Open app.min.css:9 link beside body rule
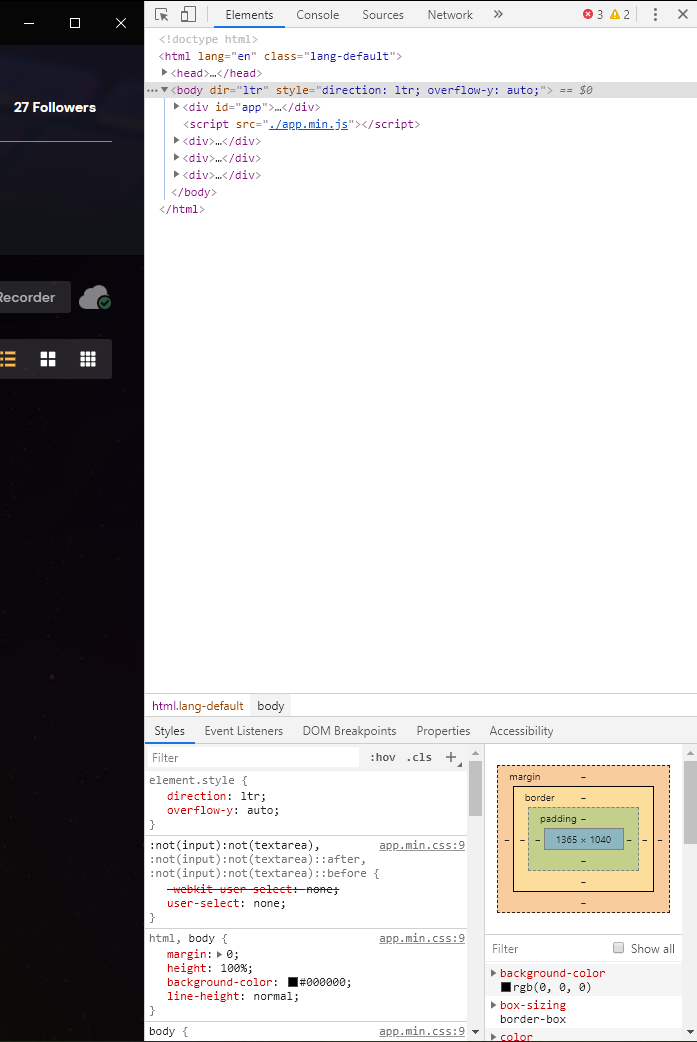The height and width of the screenshot is (1042, 697). 422,1031
